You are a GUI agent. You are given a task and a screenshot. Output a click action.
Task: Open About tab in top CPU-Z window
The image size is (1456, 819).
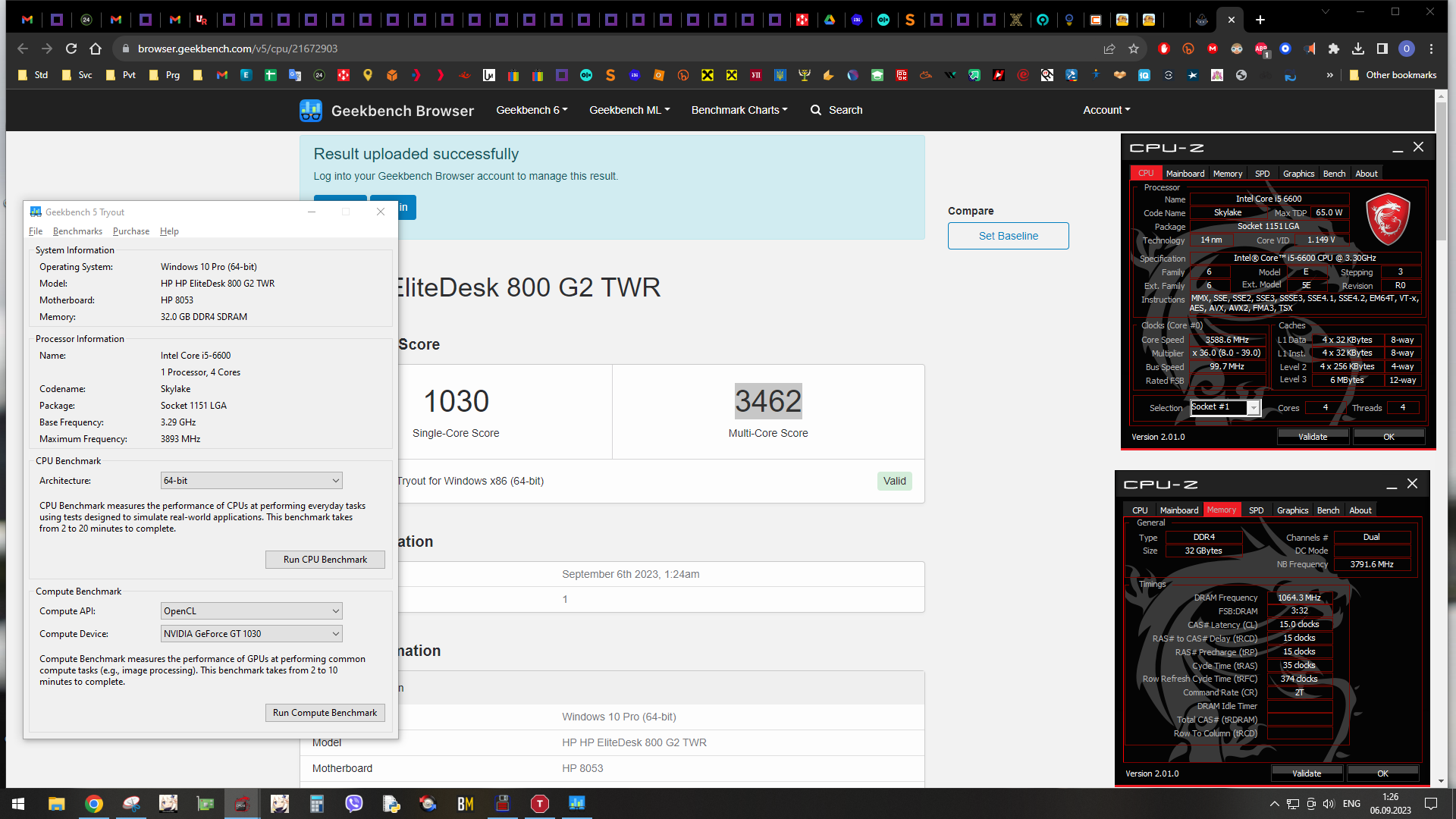coord(1367,174)
